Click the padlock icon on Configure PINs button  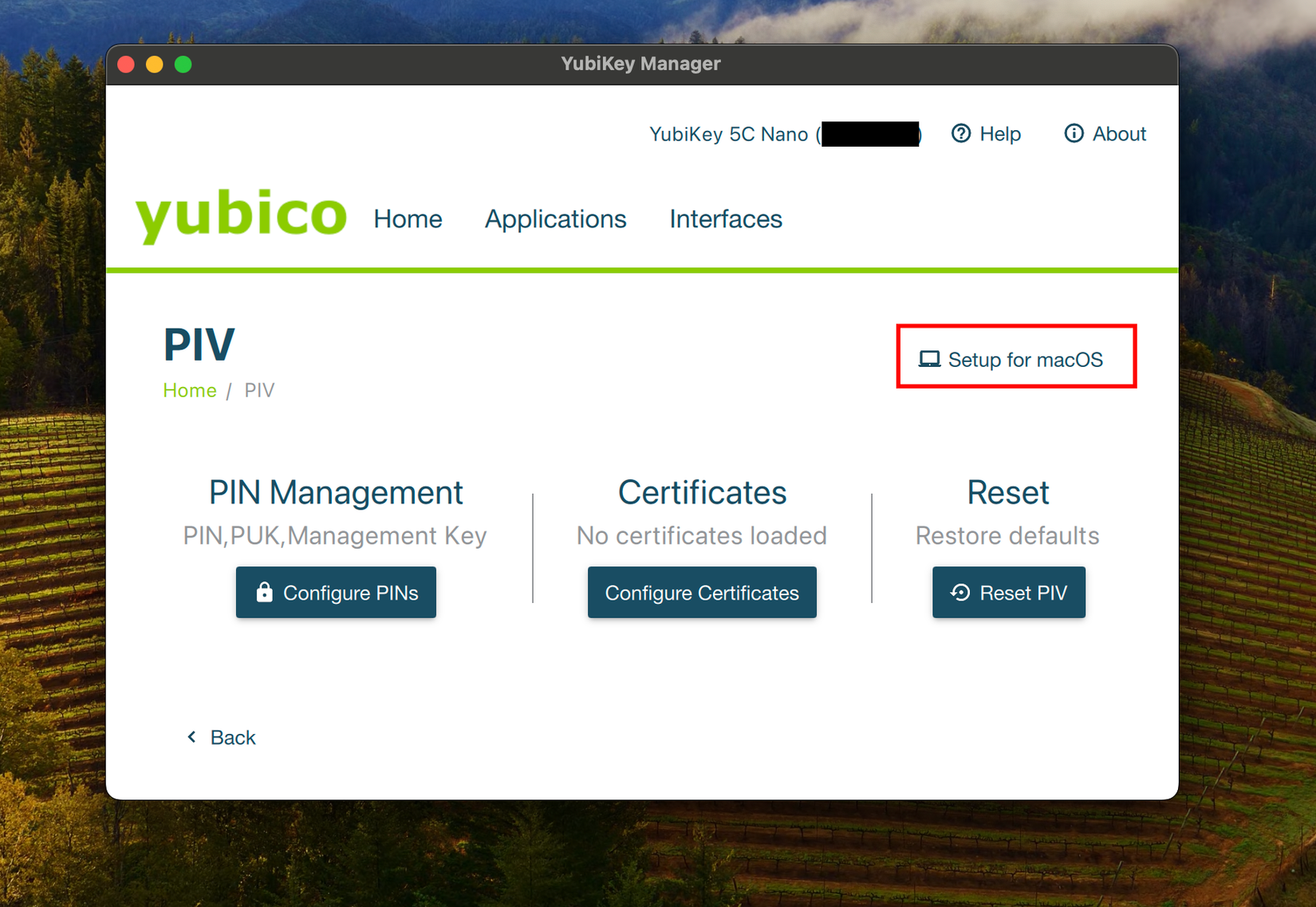263,592
